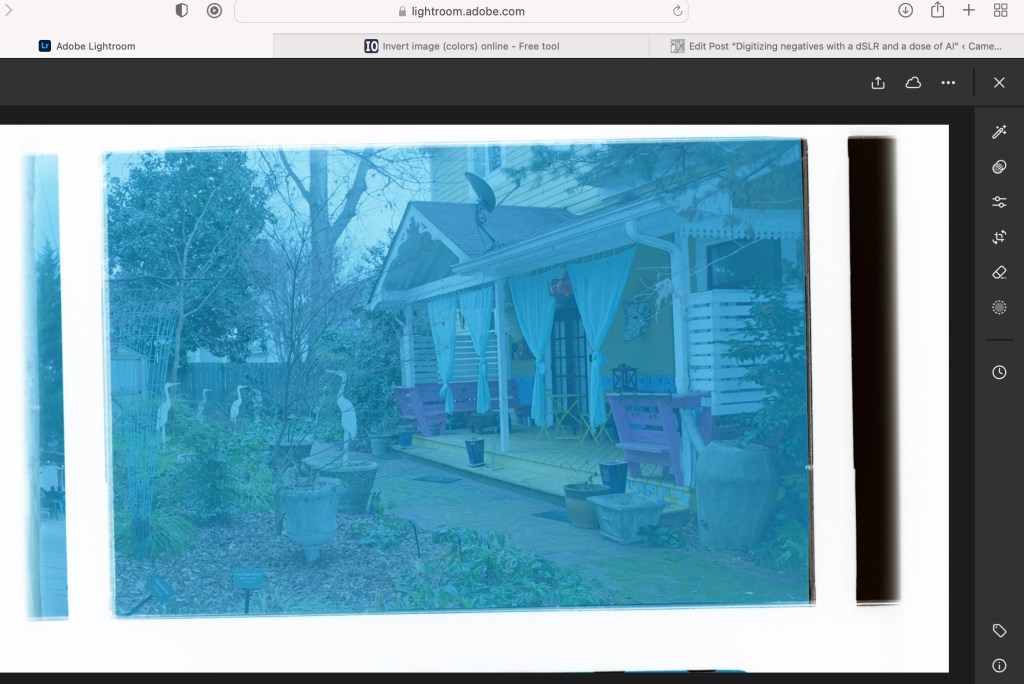Open the Presets panel icon

(998, 167)
